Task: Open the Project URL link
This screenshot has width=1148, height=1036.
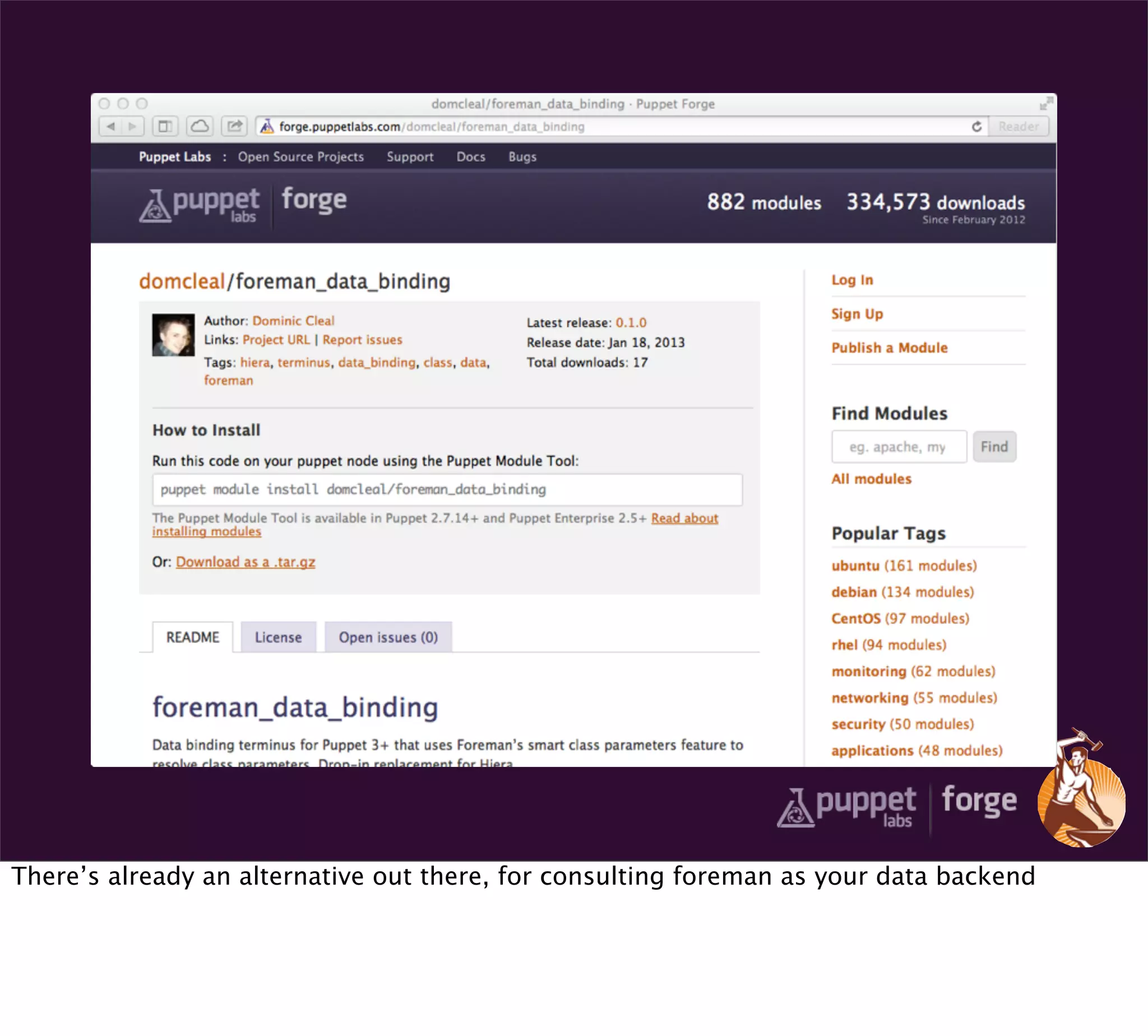Action: pyautogui.click(x=276, y=340)
